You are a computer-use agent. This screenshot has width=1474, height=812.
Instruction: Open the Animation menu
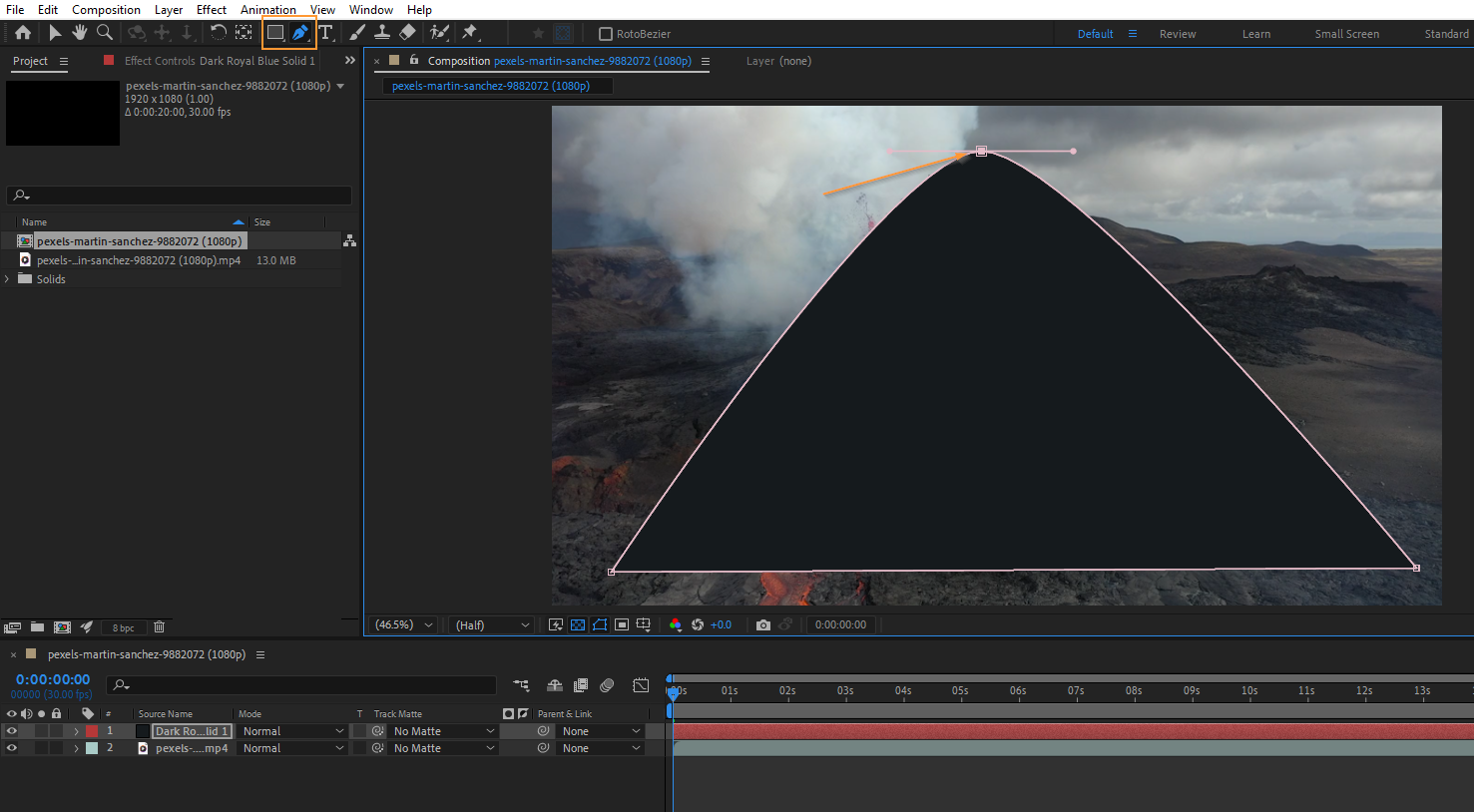click(267, 10)
